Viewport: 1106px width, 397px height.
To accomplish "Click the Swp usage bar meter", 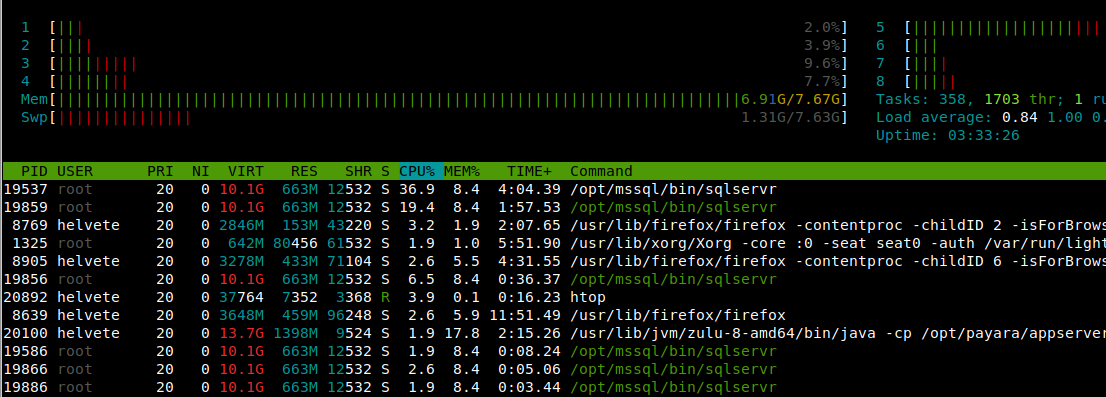I will pyautogui.click(x=434, y=117).
